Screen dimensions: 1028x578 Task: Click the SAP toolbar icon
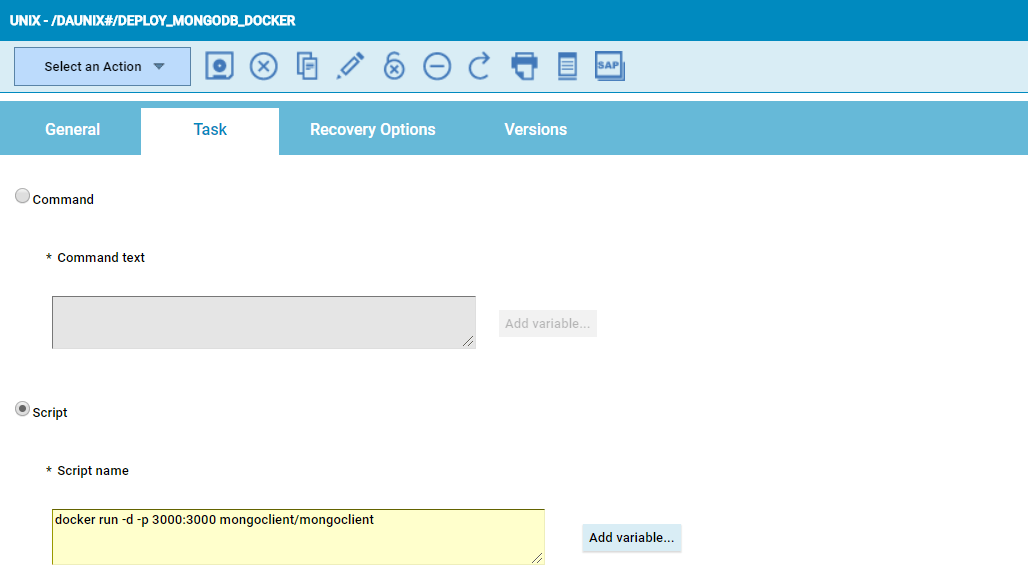609,66
